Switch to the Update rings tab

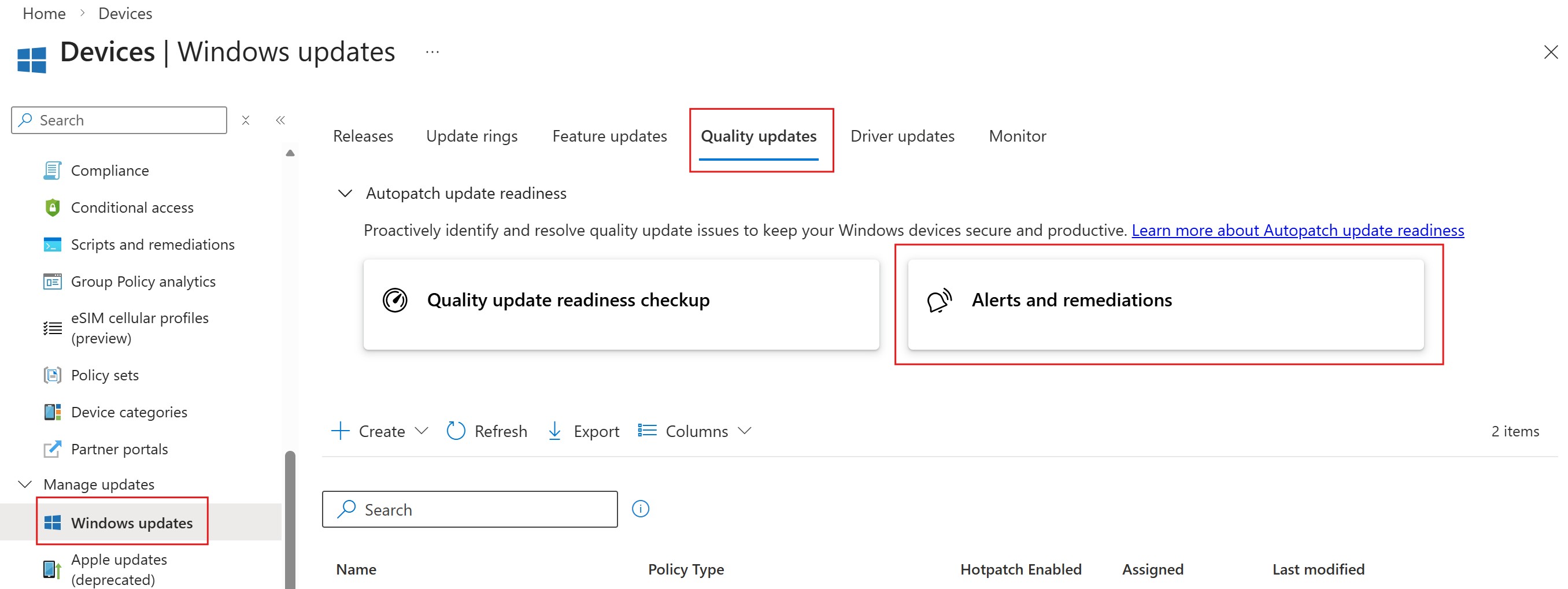(472, 136)
